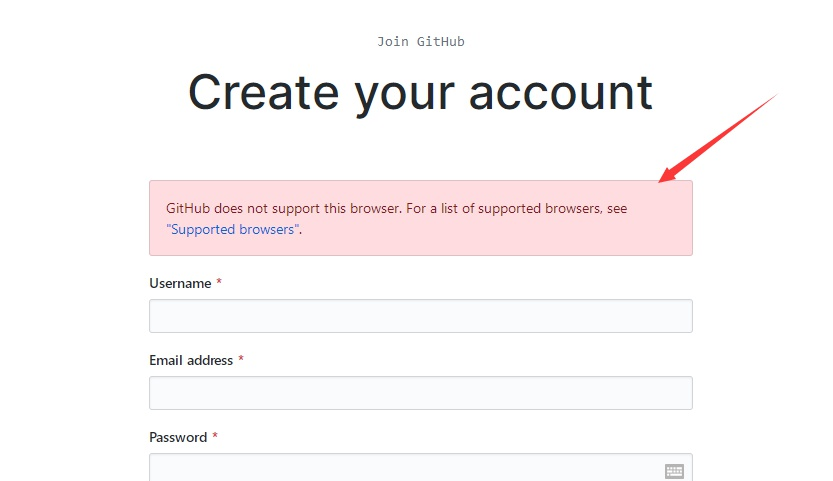Viewport: 833px width, 481px height.
Task: Click the "Email address" field label
Action: tap(191, 360)
